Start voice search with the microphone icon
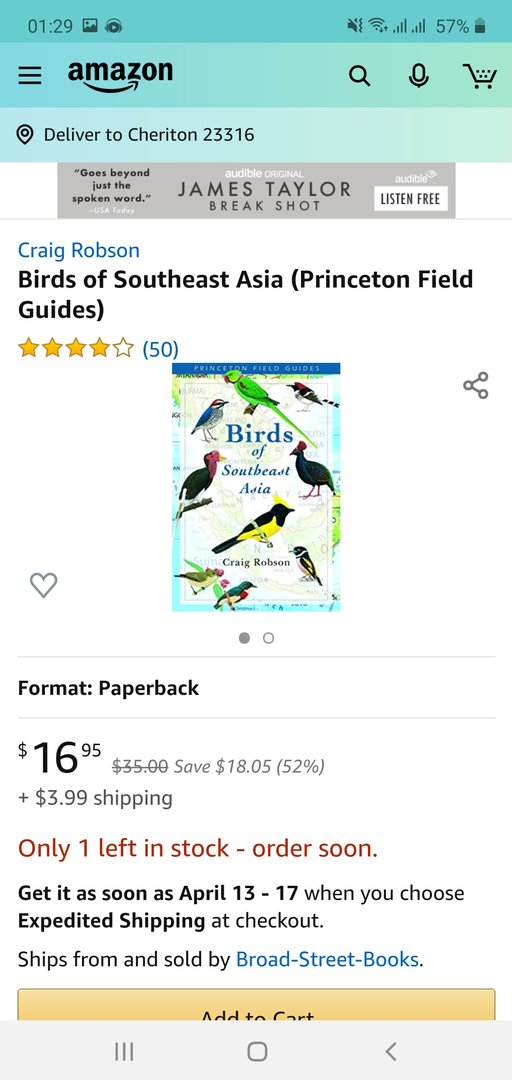The width and height of the screenshot is (512, 1080). [x=418, y=76]
